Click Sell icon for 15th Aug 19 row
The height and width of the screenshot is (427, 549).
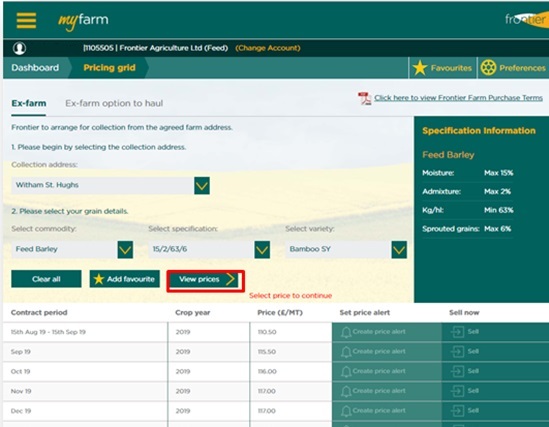pos(457,332)
